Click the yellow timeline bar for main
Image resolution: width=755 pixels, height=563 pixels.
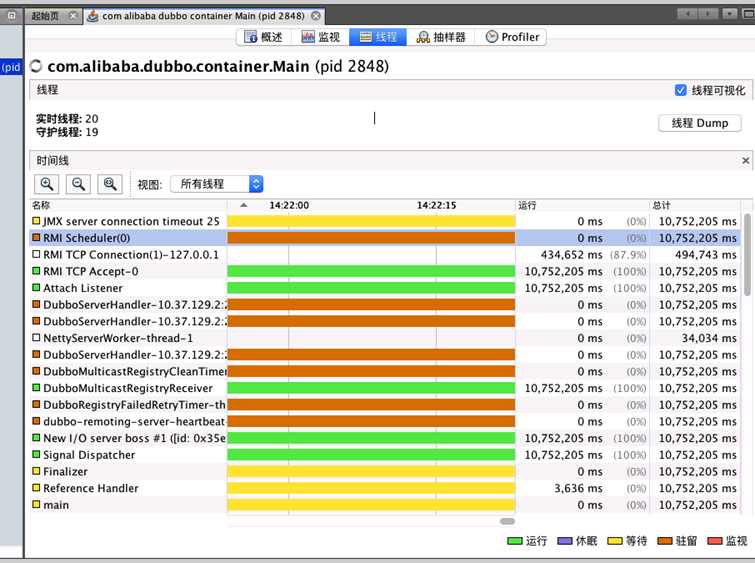coord(371,505)
